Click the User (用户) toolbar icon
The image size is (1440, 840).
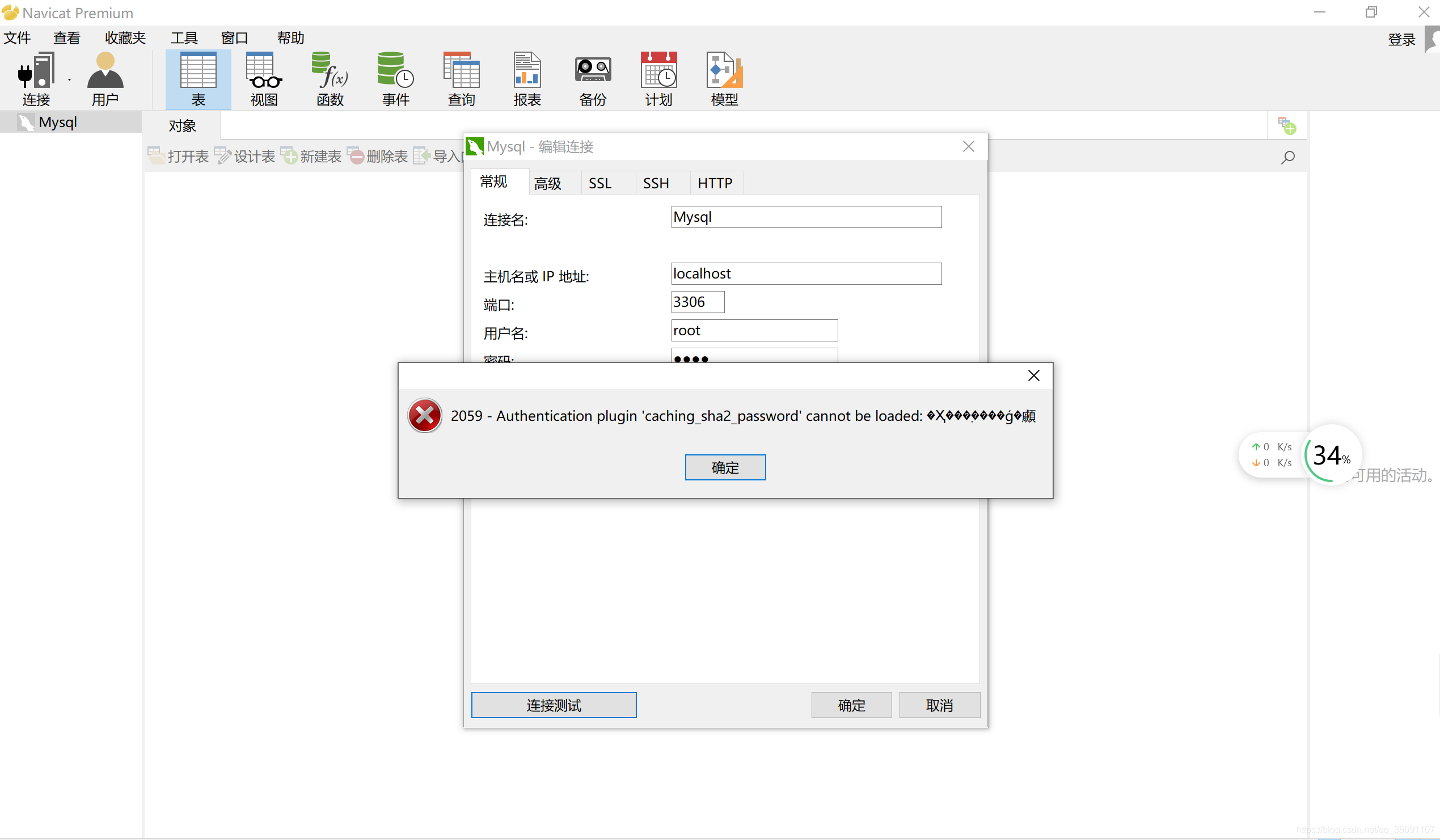click(x=105, y=79)
